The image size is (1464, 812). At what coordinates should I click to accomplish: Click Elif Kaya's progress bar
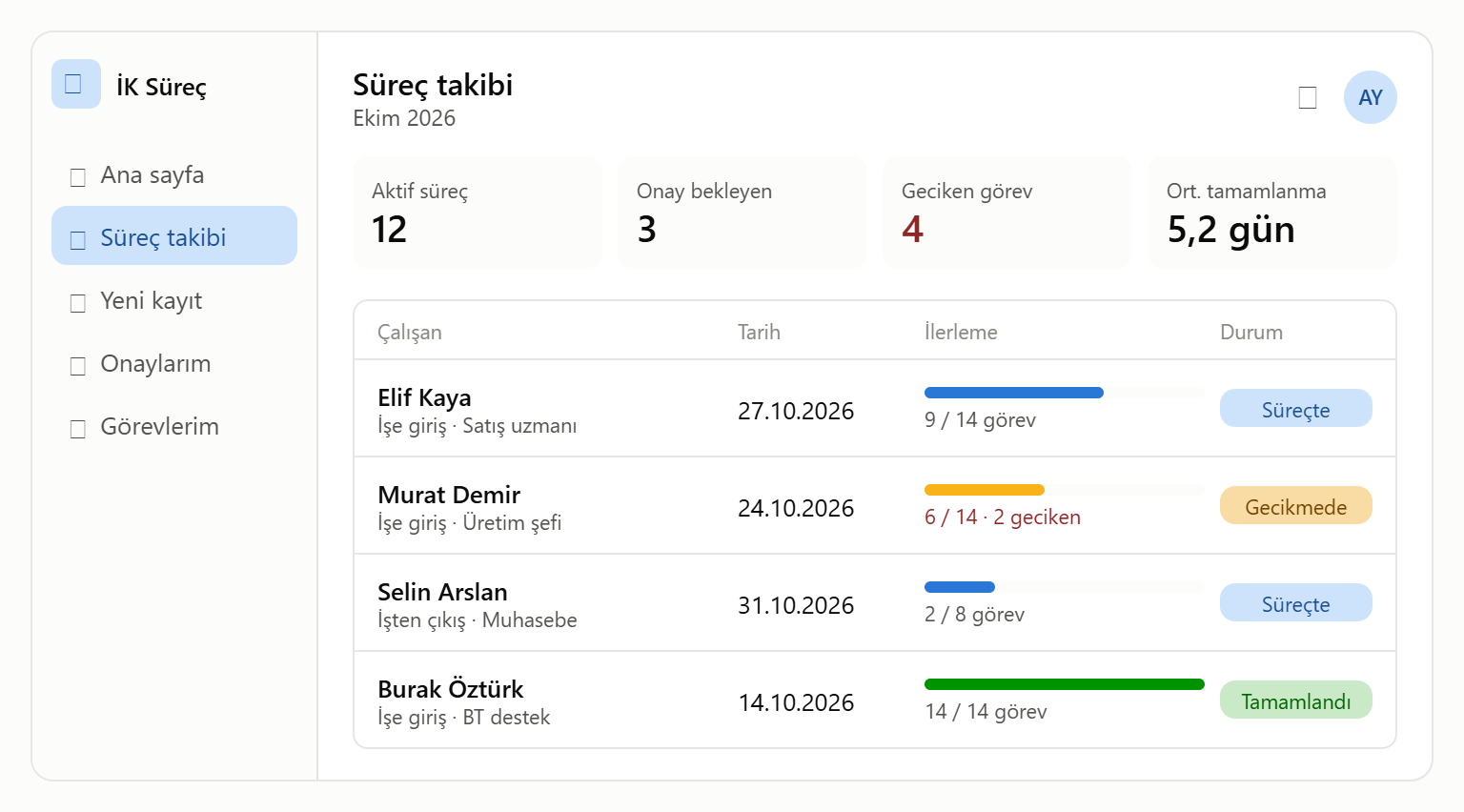click(x=1065, y=393)
